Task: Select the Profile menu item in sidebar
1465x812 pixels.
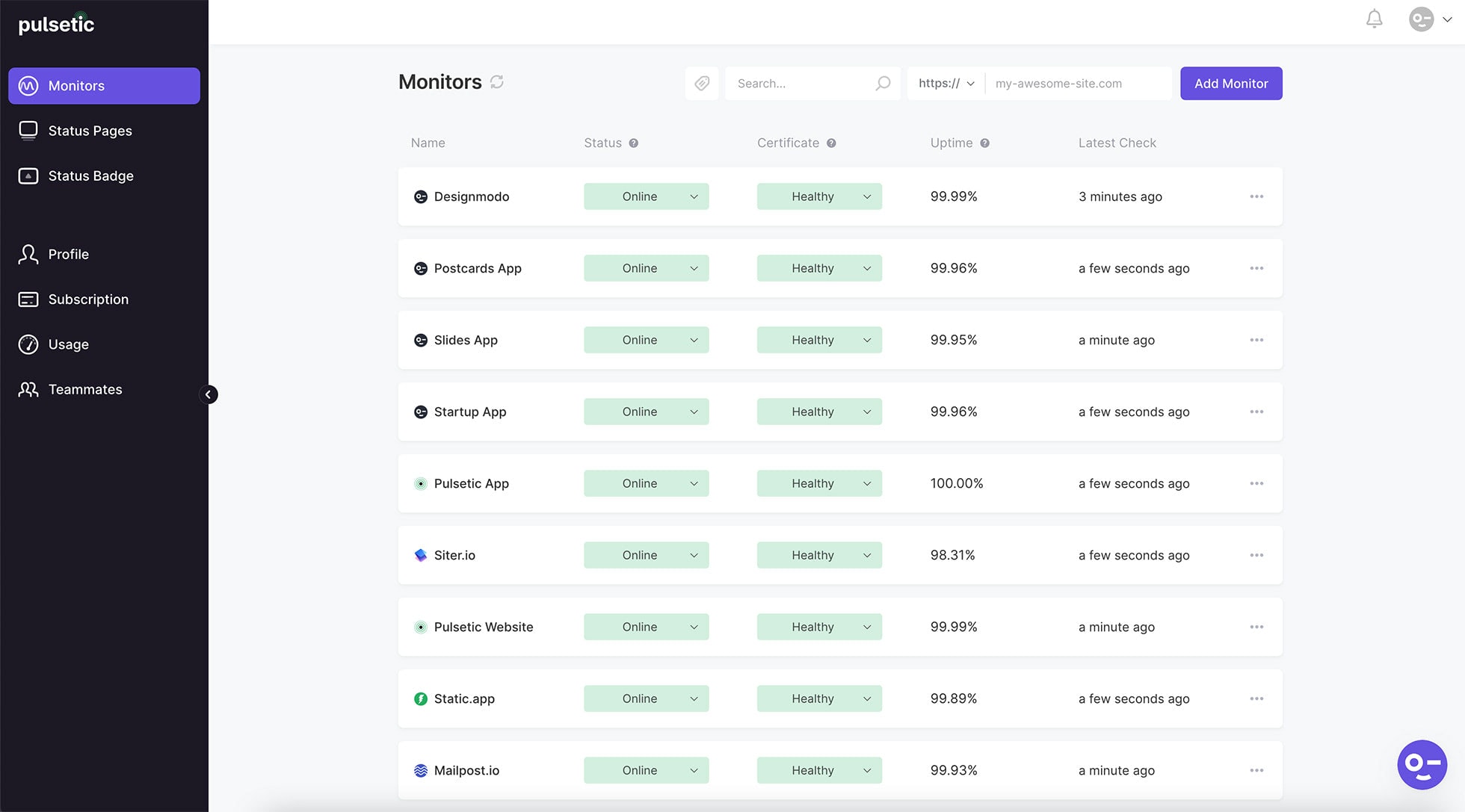Action: pyautogui.click(x=68, y=254)
